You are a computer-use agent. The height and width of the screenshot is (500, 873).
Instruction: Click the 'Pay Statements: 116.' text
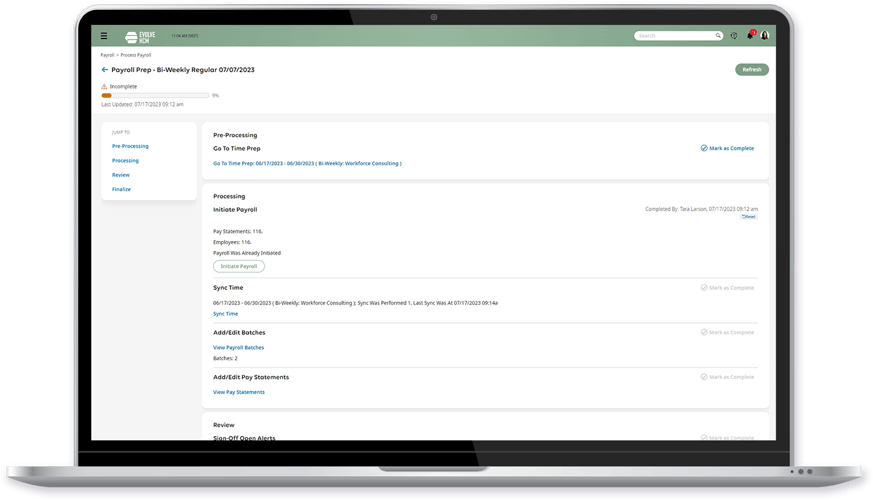point(238,231)
